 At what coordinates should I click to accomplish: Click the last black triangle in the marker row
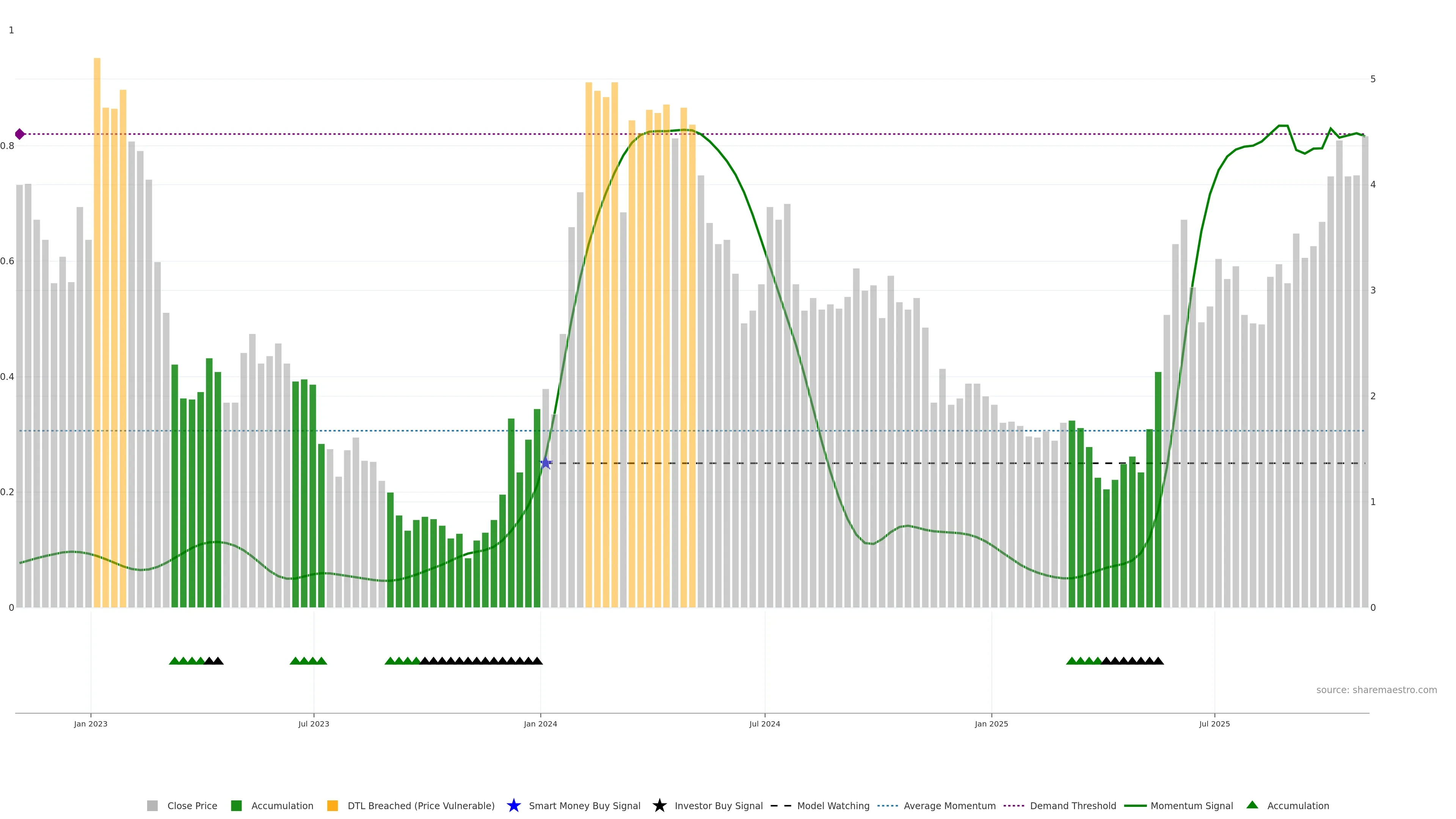coord(1158,661)
